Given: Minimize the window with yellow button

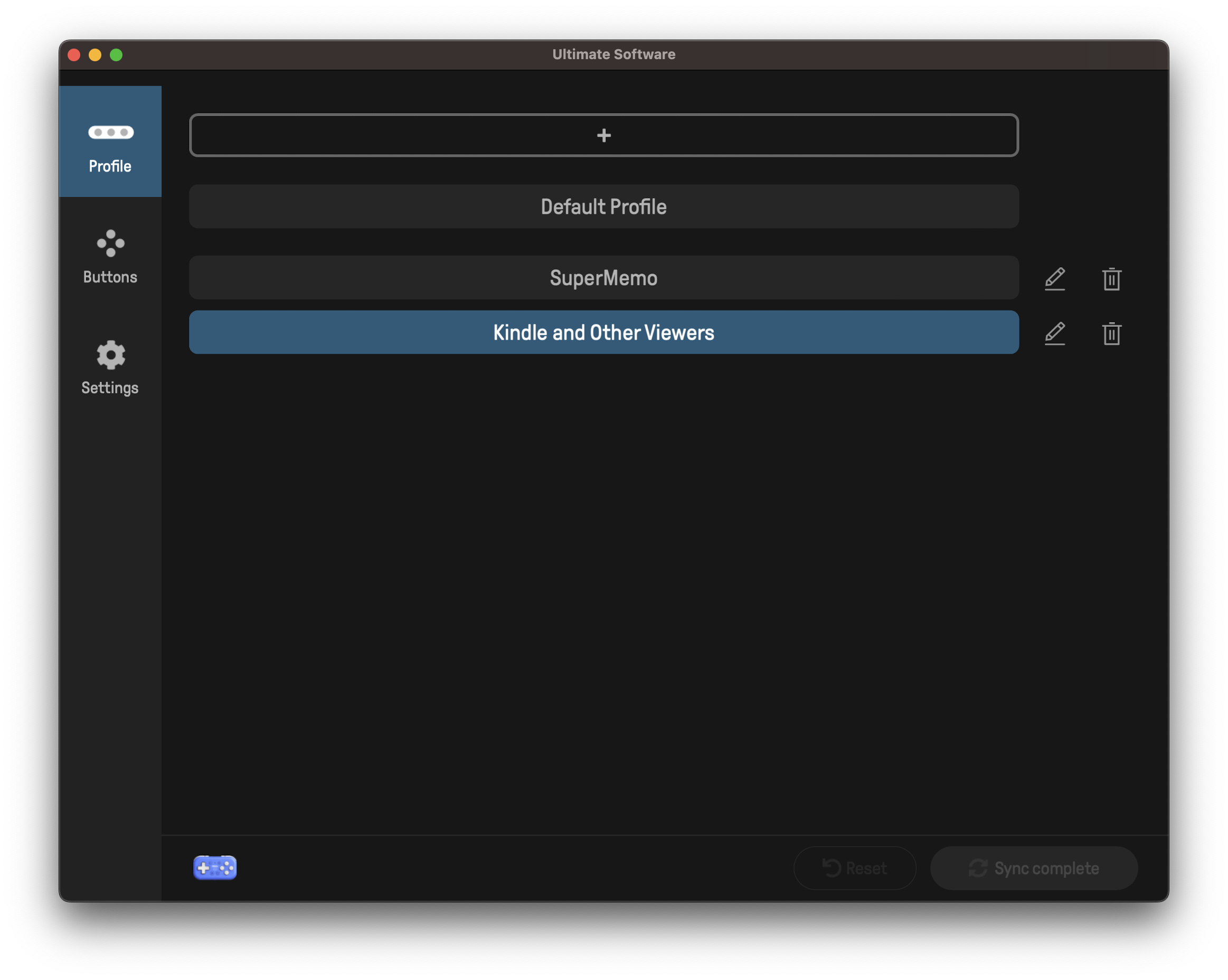Looking at the screenshot, I should click(x=95, y=55).
